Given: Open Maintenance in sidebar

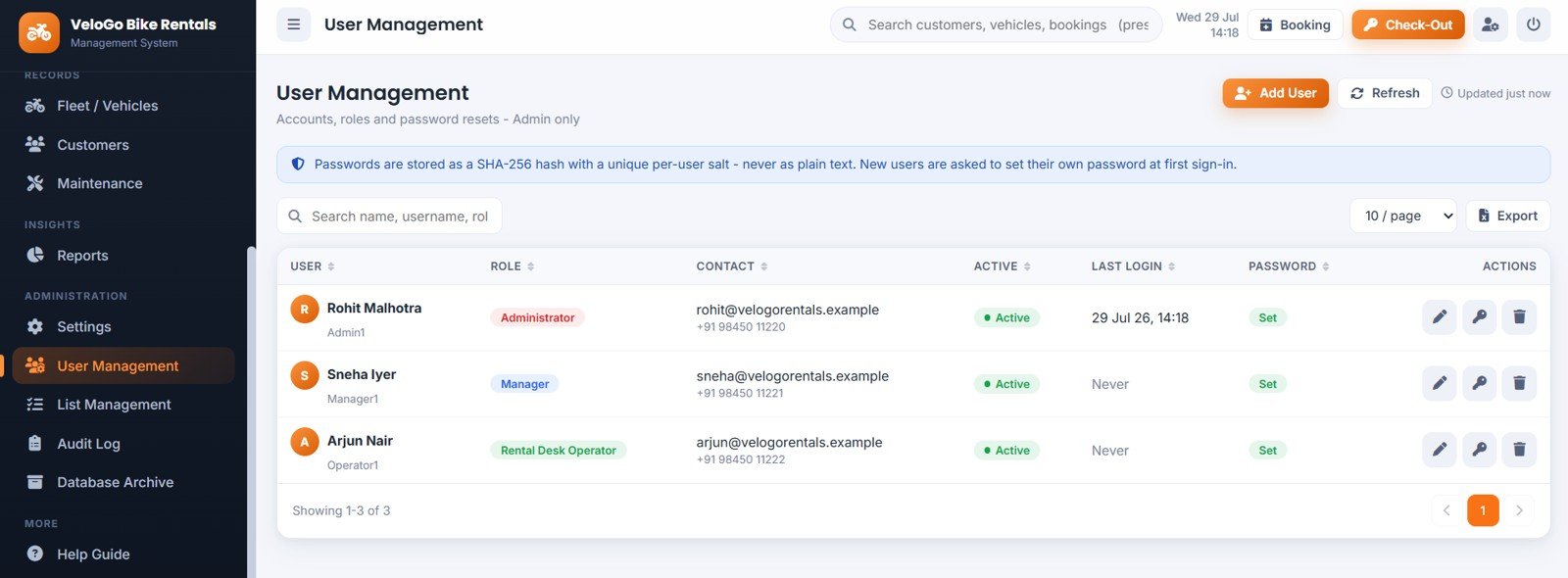Looking at the screenshot, I should [x=123, y=183].
